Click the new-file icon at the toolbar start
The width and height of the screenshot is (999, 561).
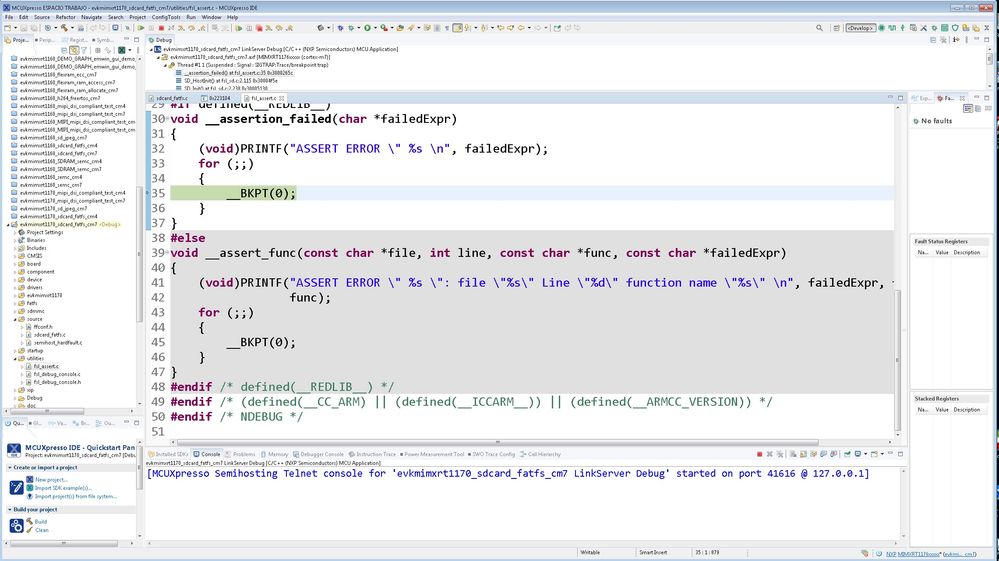[x=8, y=28]
